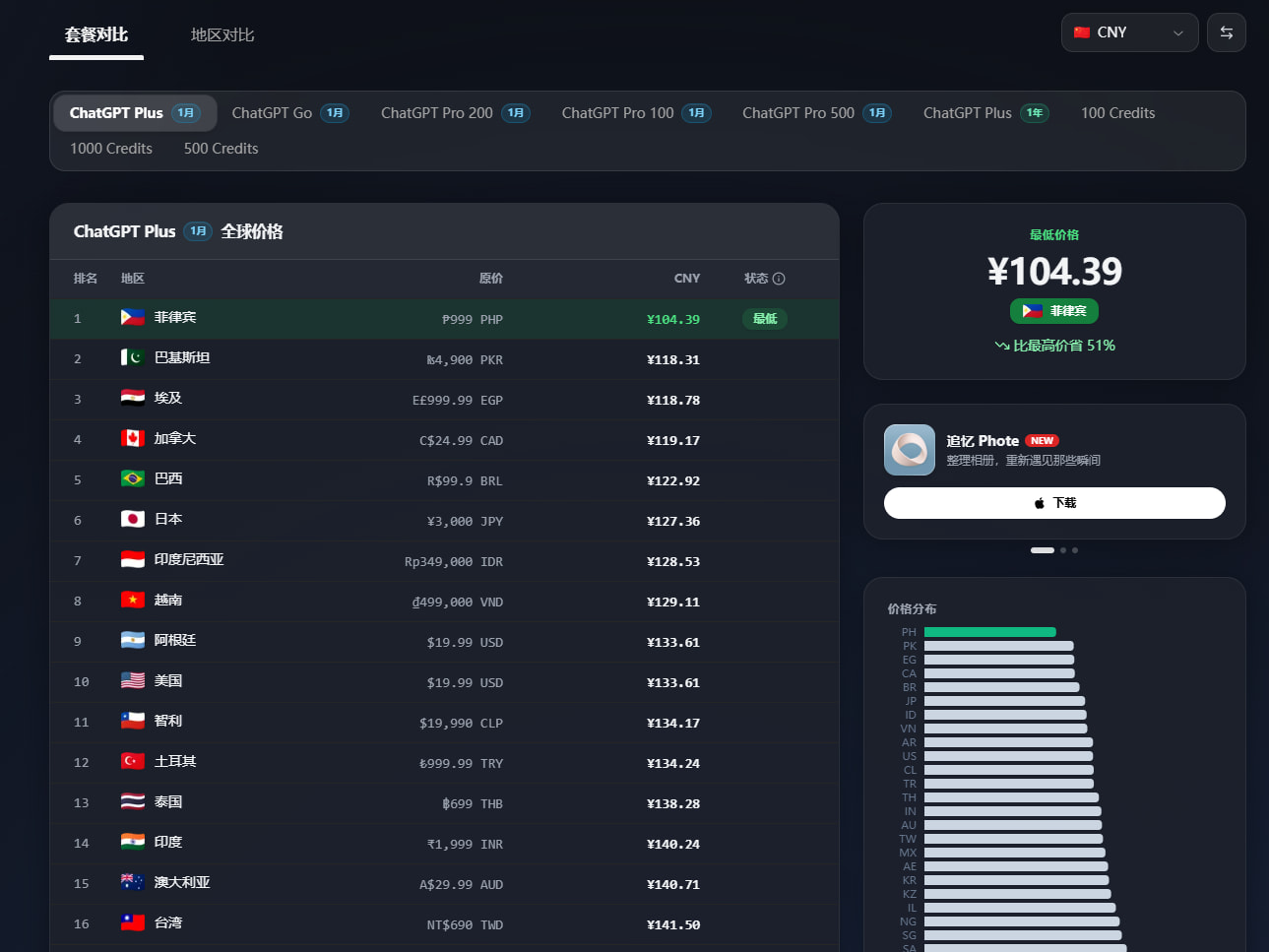Click the Philippines flag in row one
Image resolution: width=1269 pixels, height=952 pixels.
133,317
